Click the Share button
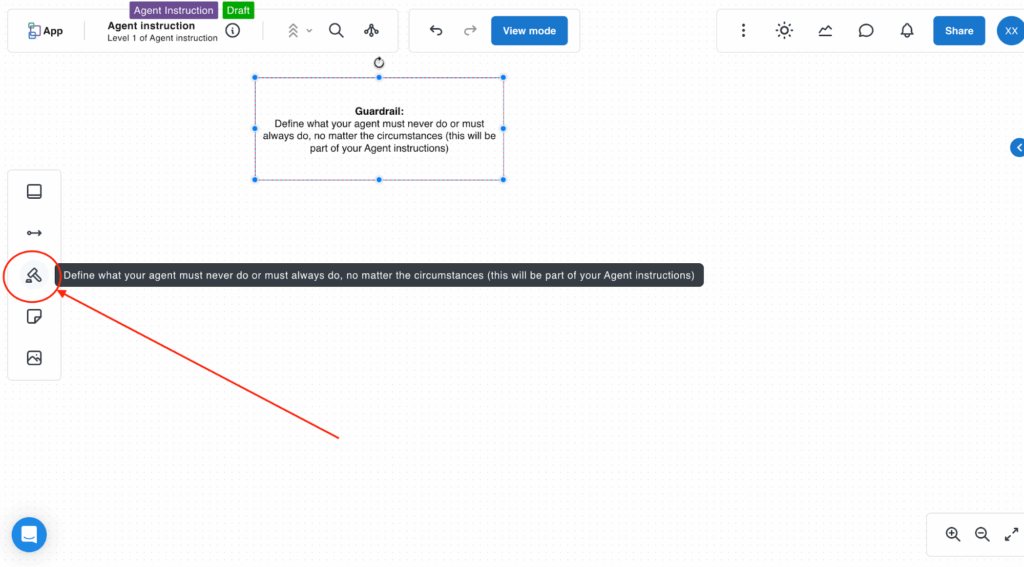Screen dimensions: 1024x567 pos(959,31)
